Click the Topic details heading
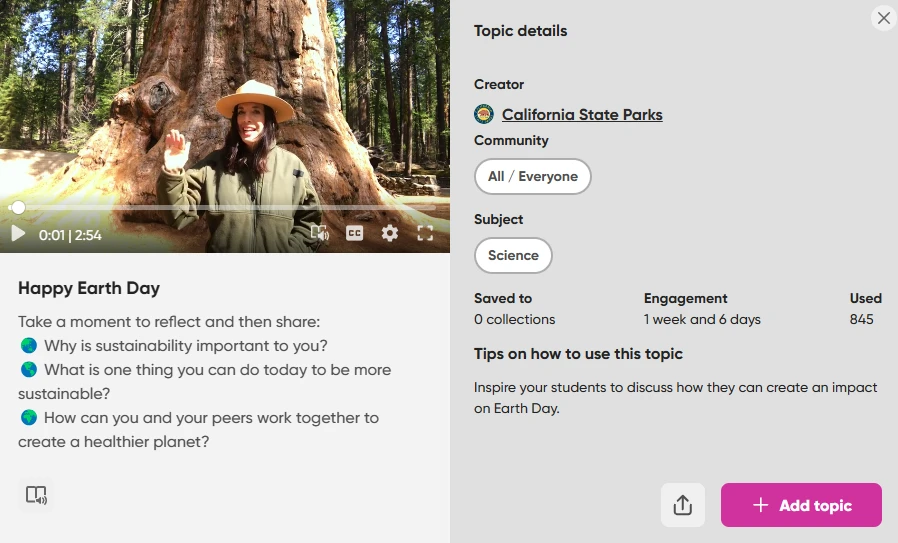 (521, 31)
